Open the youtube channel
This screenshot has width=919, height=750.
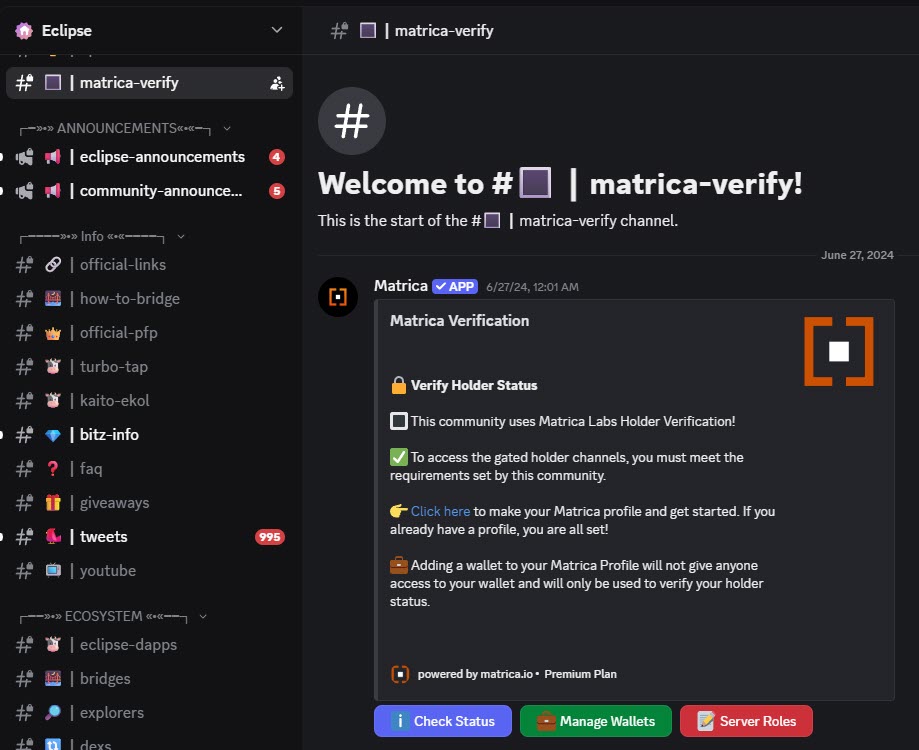click(149, 571)
